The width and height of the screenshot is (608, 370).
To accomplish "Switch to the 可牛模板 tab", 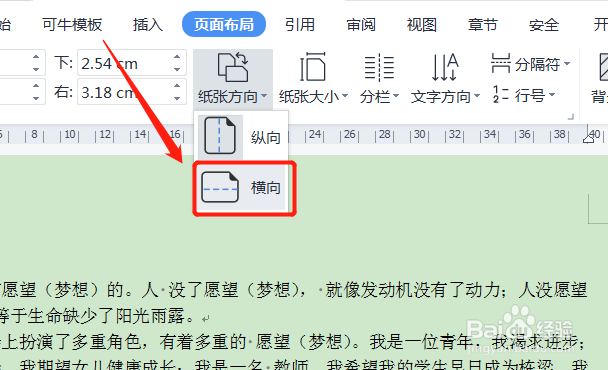I will (72, 24).
